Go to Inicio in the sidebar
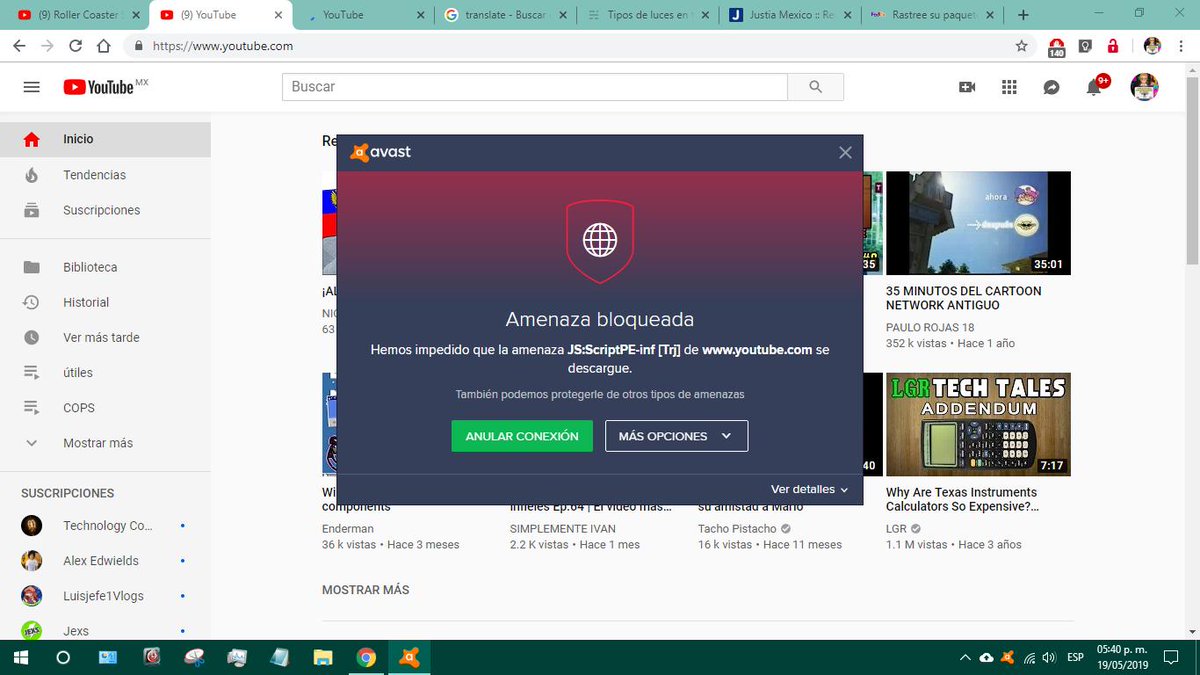The height and width of the screenshot is (675, 1200). pos(105,139)
